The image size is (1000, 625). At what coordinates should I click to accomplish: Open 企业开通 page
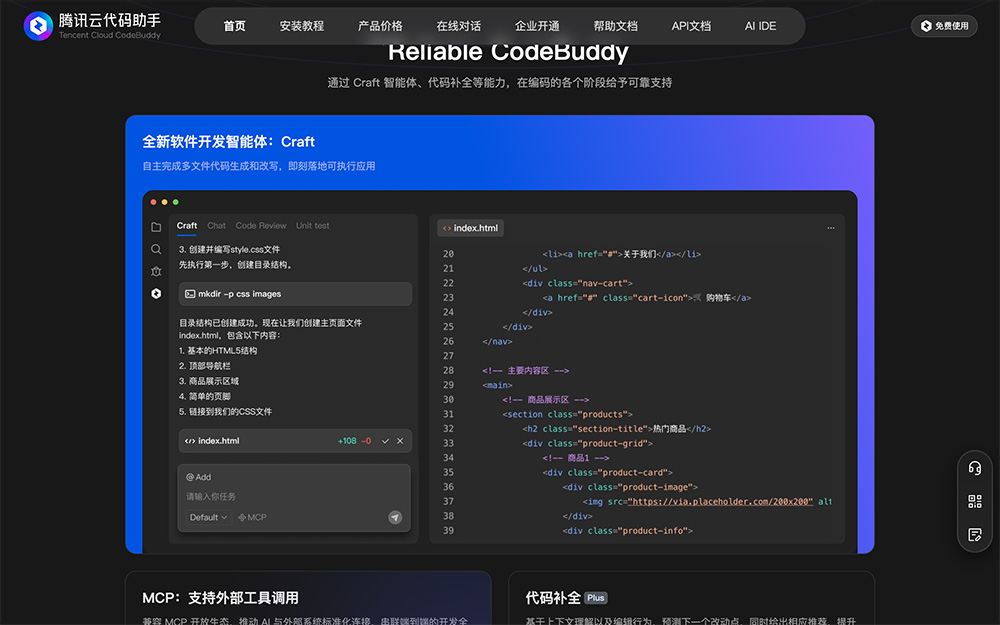pos(537,26)
